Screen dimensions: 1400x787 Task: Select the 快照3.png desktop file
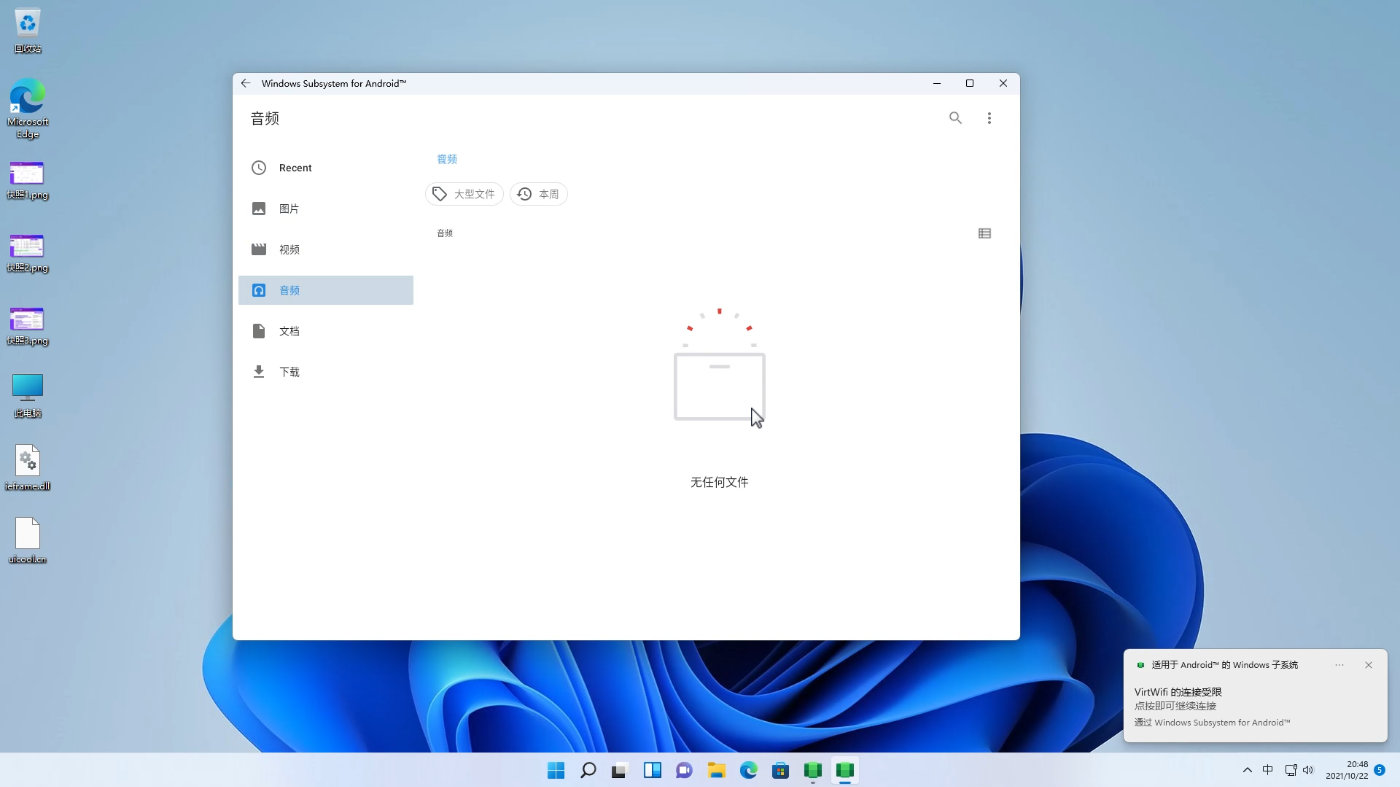pyautogui.click(x=28, y=326)
